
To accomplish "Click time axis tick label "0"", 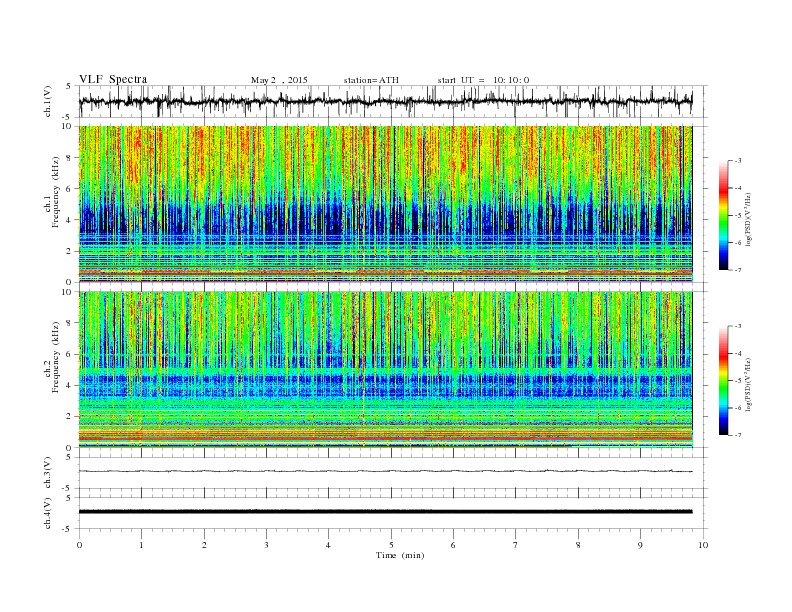I will click(79, 545).
